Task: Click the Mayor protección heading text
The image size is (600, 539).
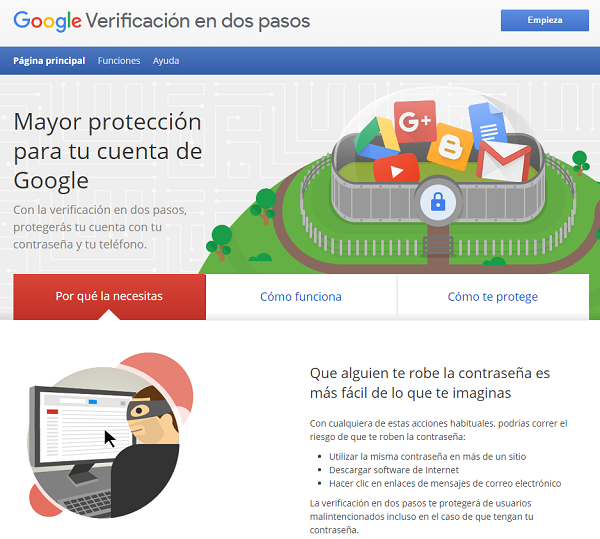Action: [x=108, y=151]
